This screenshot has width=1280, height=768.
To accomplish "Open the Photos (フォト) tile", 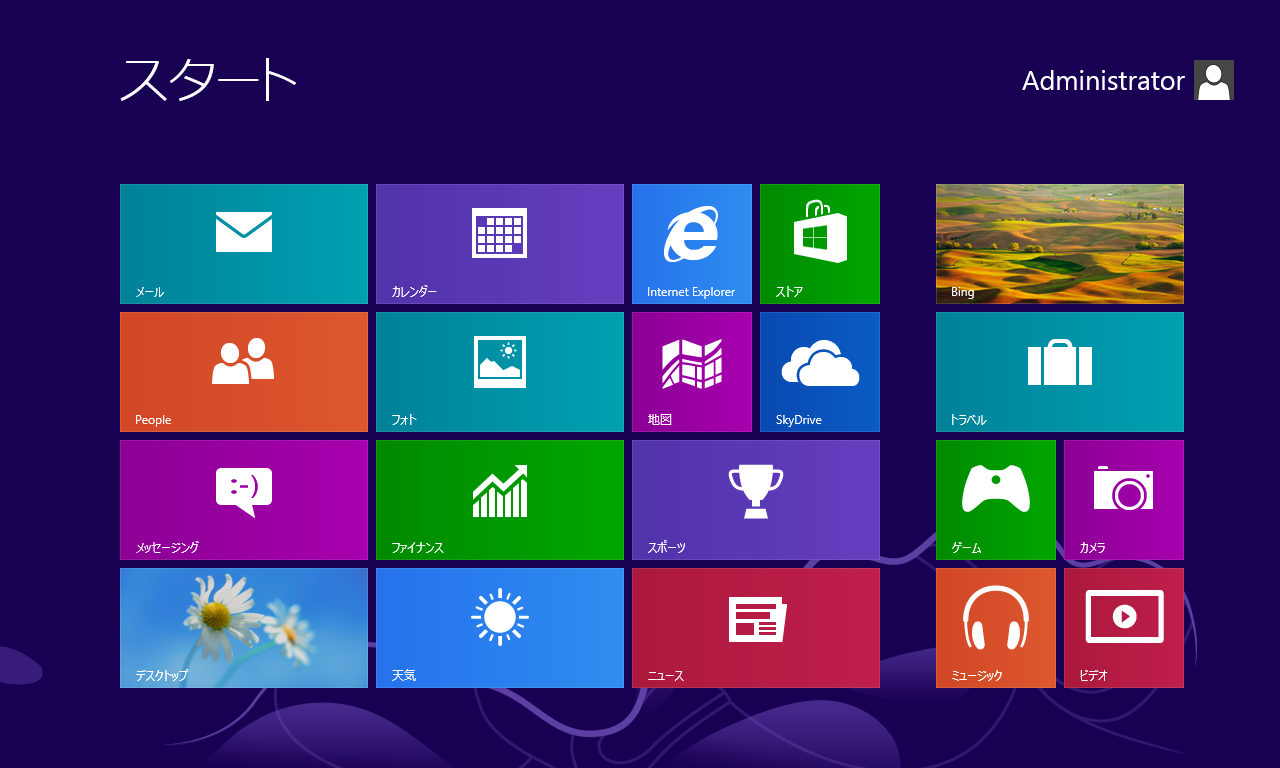I will pos(500,372).
